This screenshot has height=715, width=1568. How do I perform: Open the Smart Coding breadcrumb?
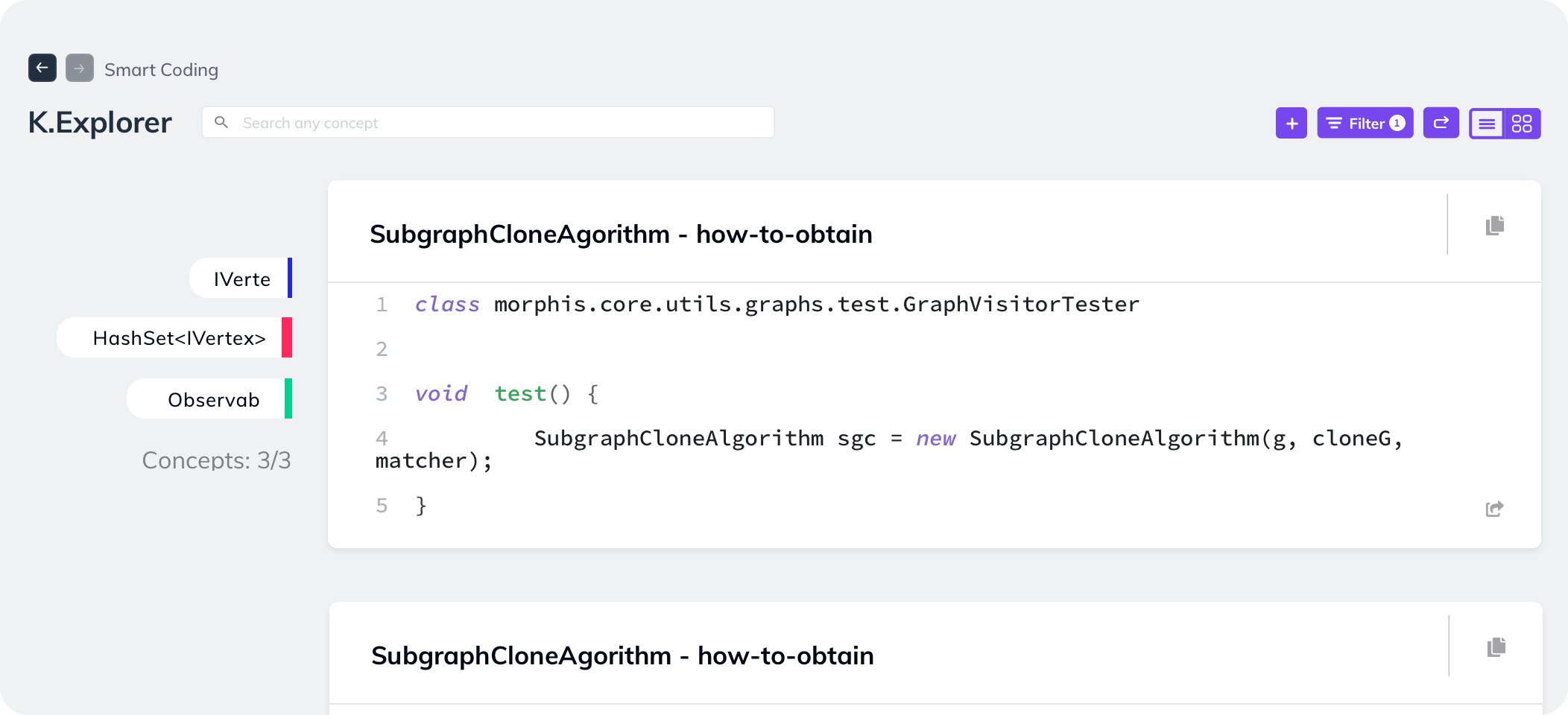(161, 69)
